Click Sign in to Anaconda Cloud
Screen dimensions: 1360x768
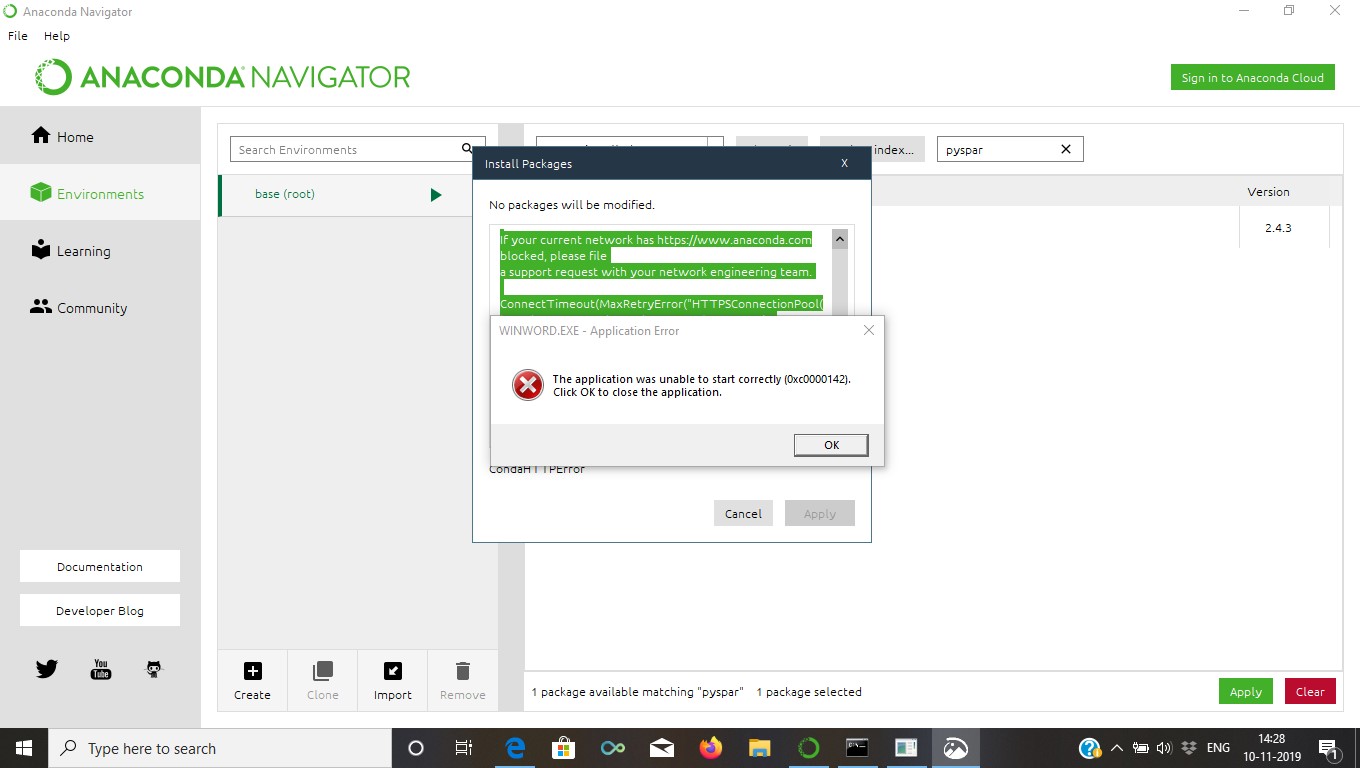1252,77
